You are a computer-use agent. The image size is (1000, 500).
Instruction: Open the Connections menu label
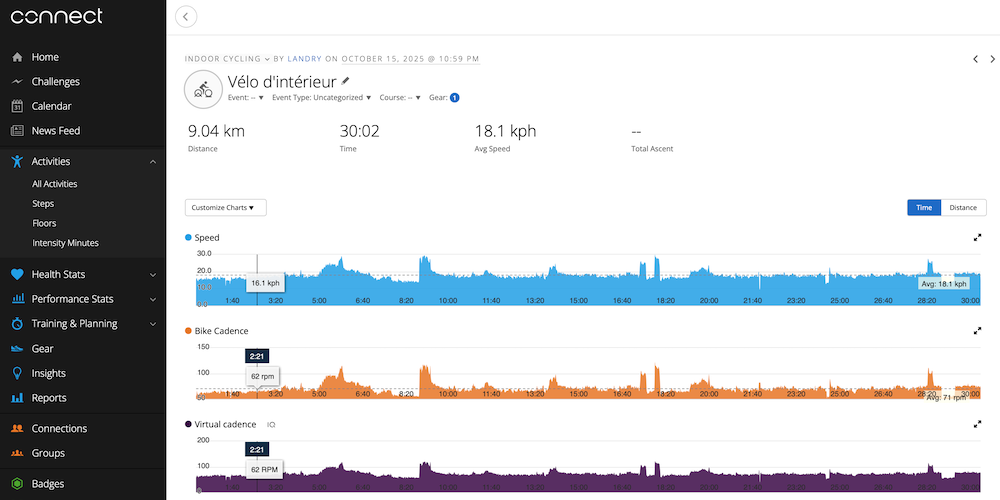point(59,429)
